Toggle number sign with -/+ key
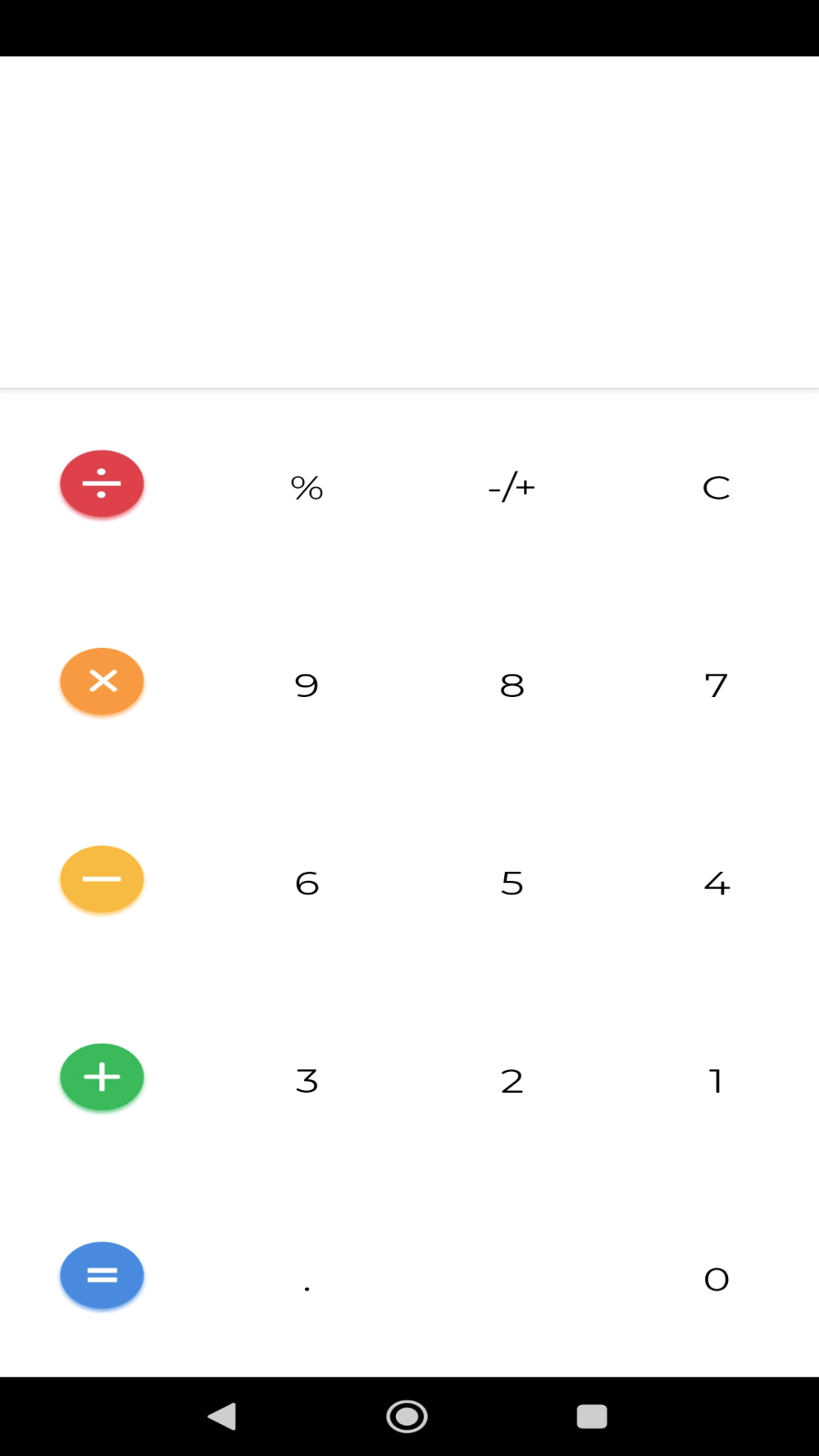819x1456 pixels. pos(511,488)
